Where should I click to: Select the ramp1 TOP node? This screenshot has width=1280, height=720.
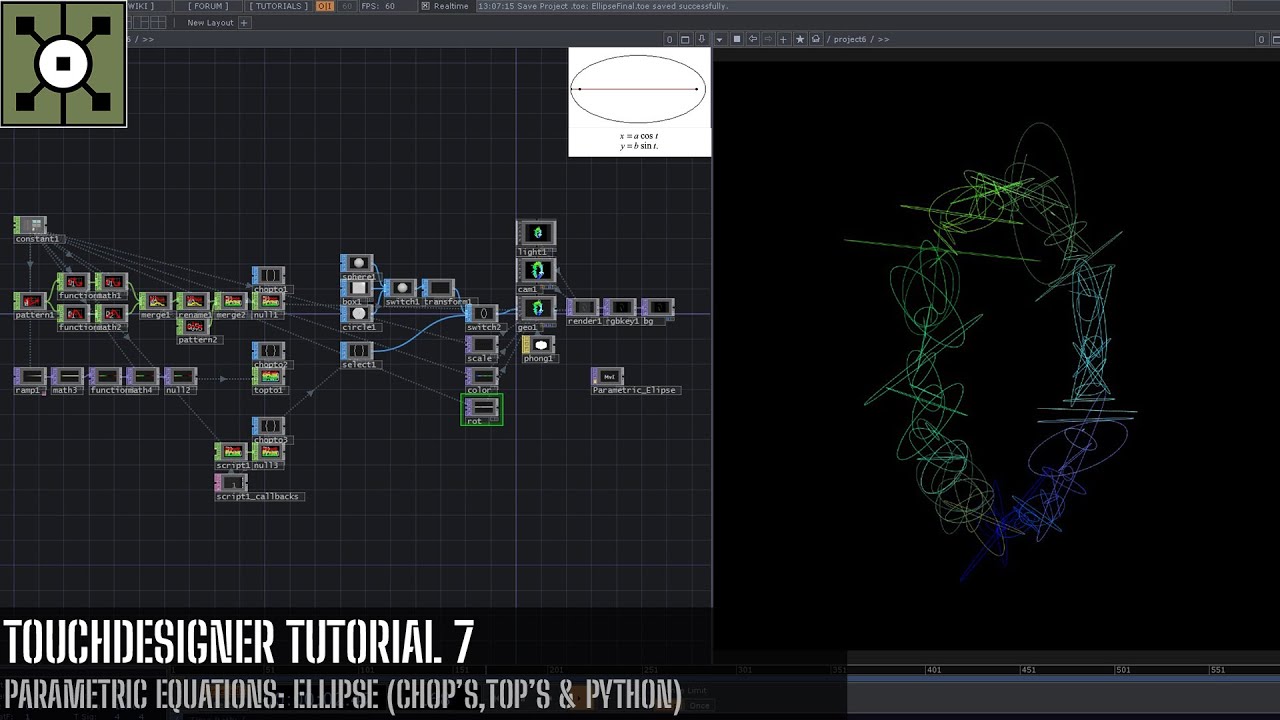(30, 376)
